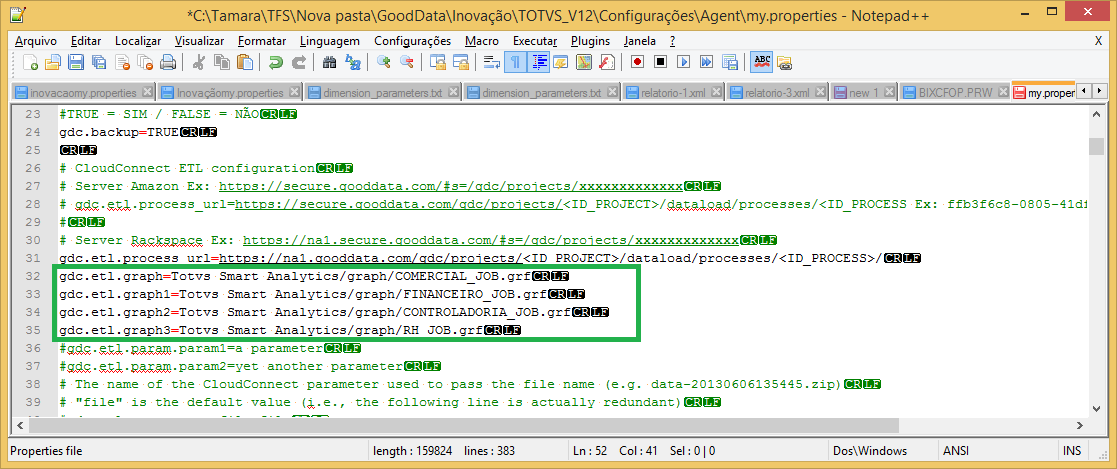Open the Function List icon
Viewport: 1117px width, 469px height.
tap(606, 62)
